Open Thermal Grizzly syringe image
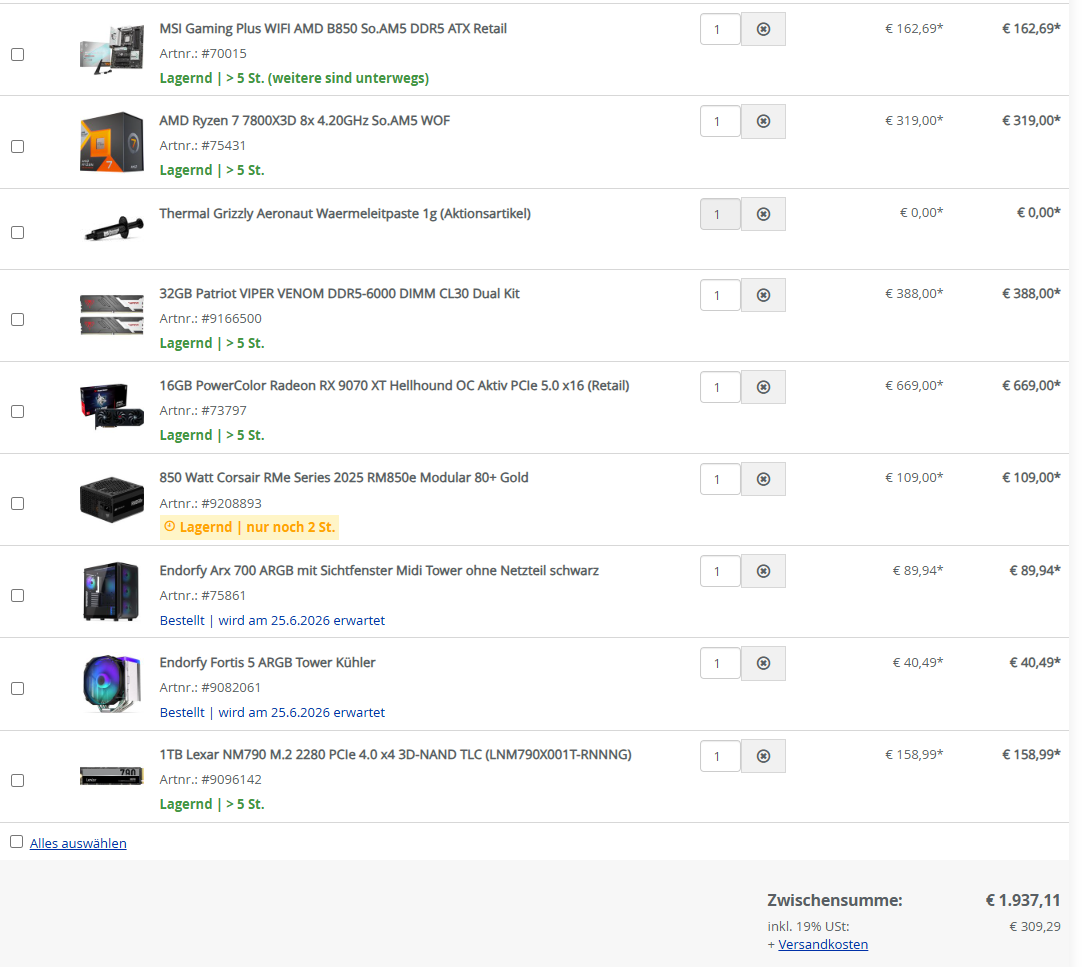Image resolution: width=1085 pixels, height=967 pixels. tap(113, 229)
